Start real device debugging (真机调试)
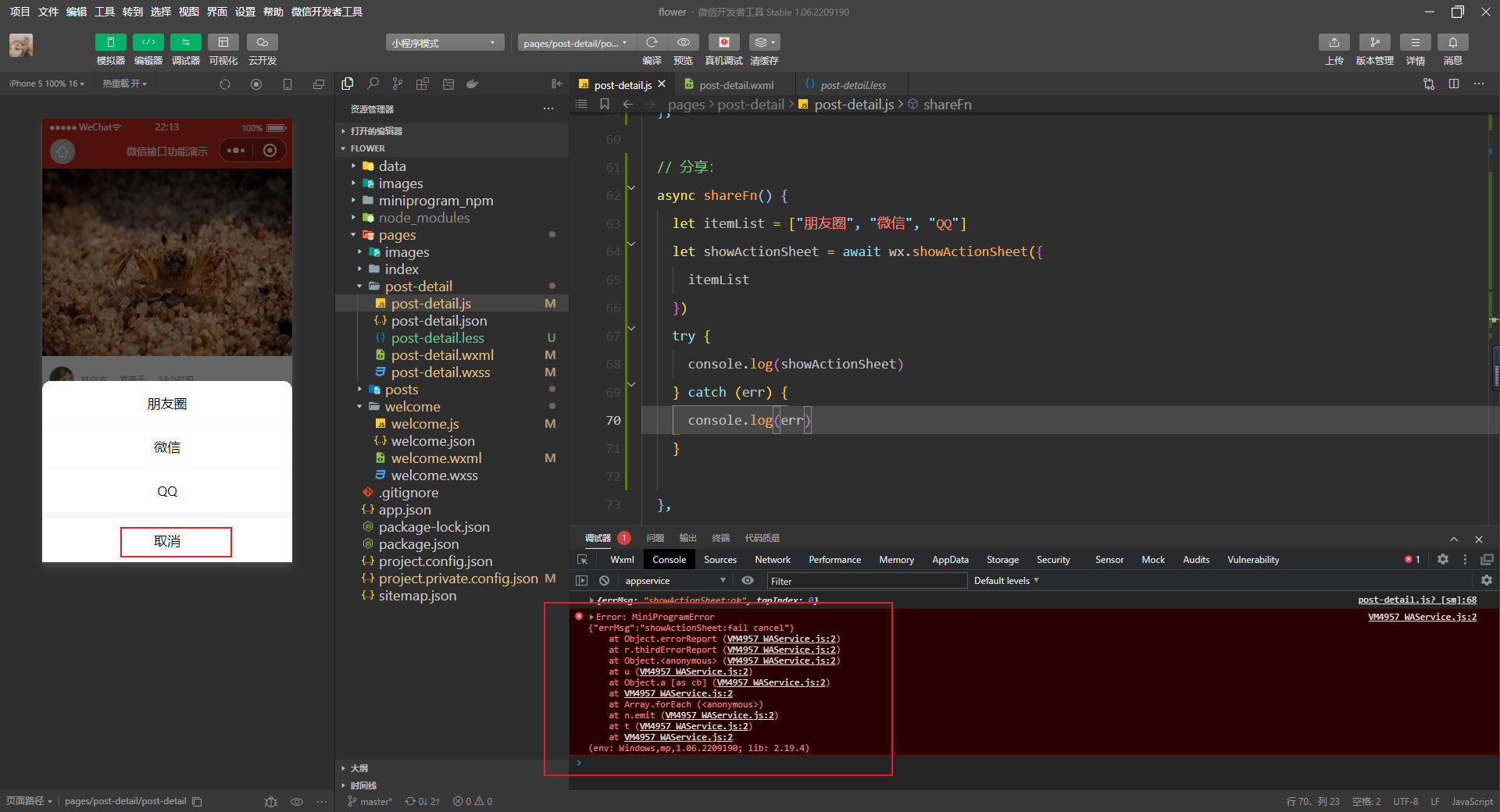Screen dimensions: 1500x812 click(723, 42)
